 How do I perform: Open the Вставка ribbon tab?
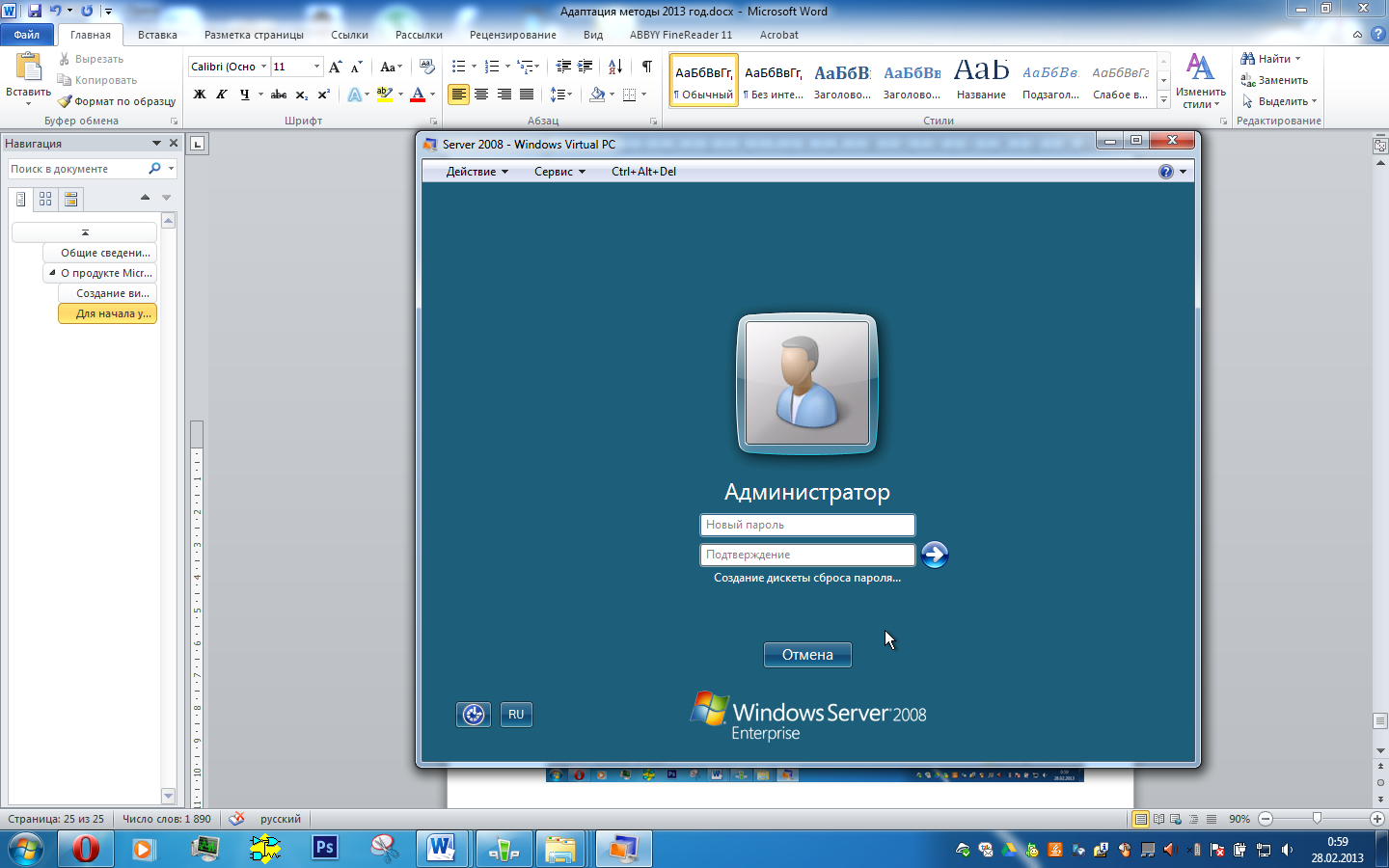[x=157, y=35]
